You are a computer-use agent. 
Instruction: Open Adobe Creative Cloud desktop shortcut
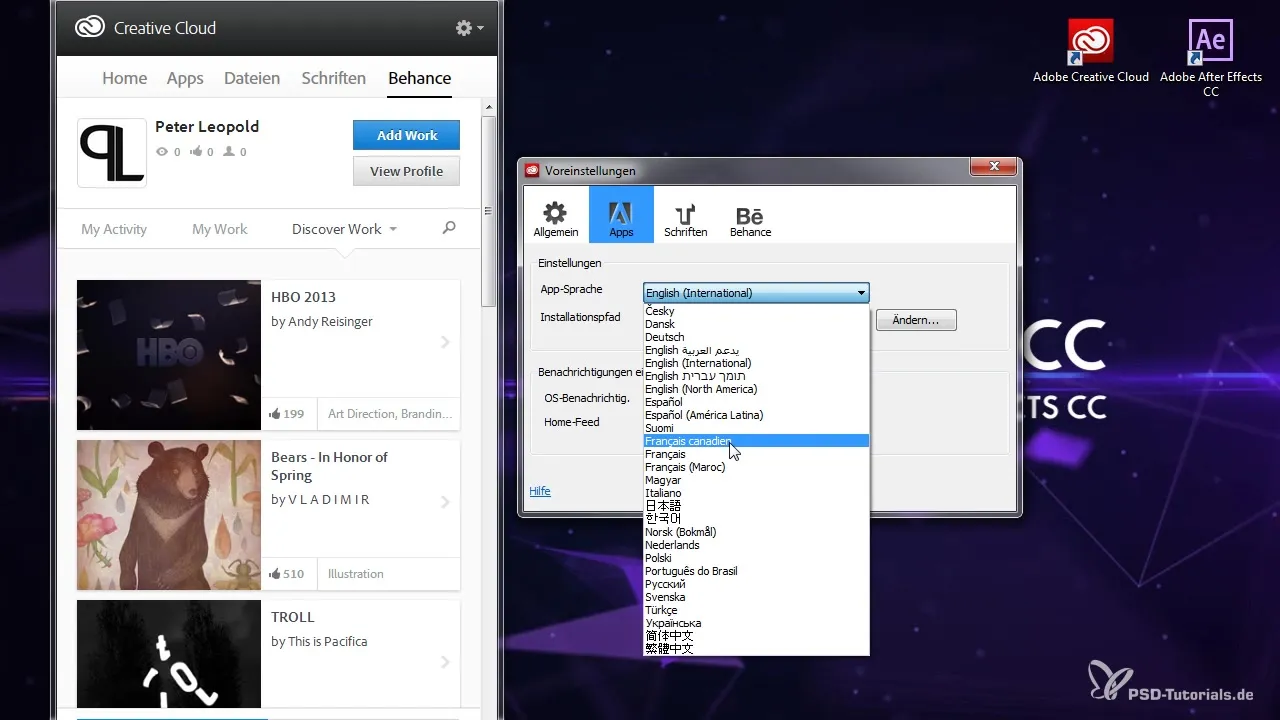(1091, 51)
